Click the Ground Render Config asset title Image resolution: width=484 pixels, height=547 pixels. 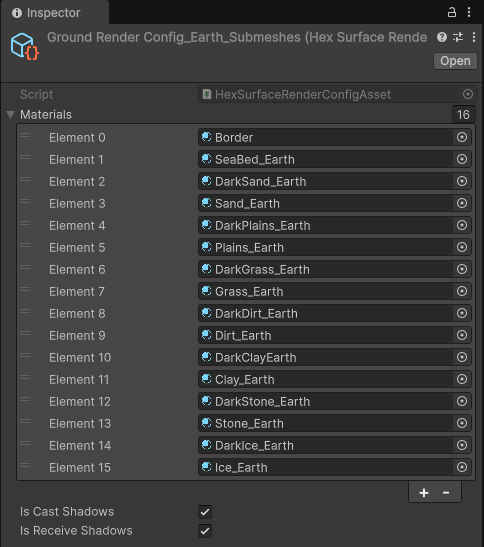coord(237,37)
